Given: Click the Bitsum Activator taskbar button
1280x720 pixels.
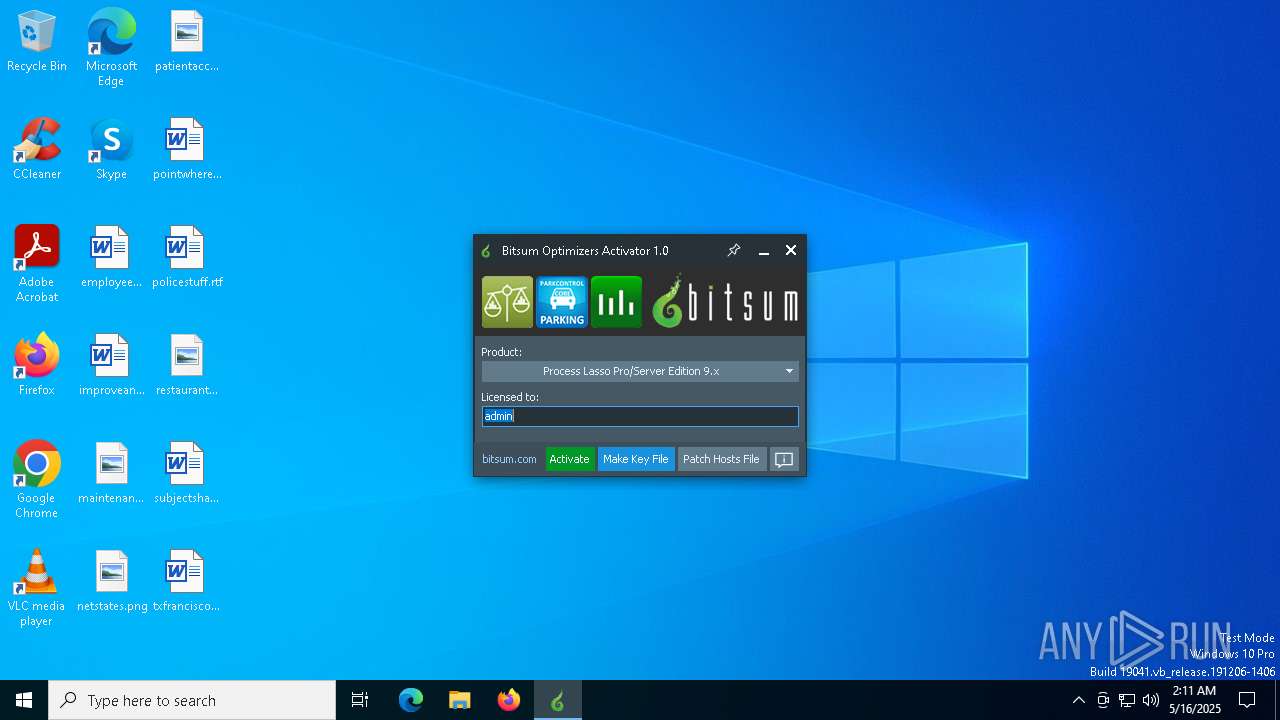Looking at the screenshot, I should tap(558, 700).
